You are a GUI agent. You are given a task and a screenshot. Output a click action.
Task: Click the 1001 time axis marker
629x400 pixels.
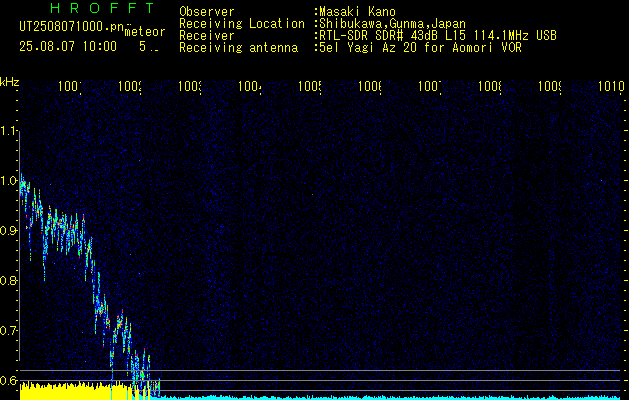[x=70, y=86]
